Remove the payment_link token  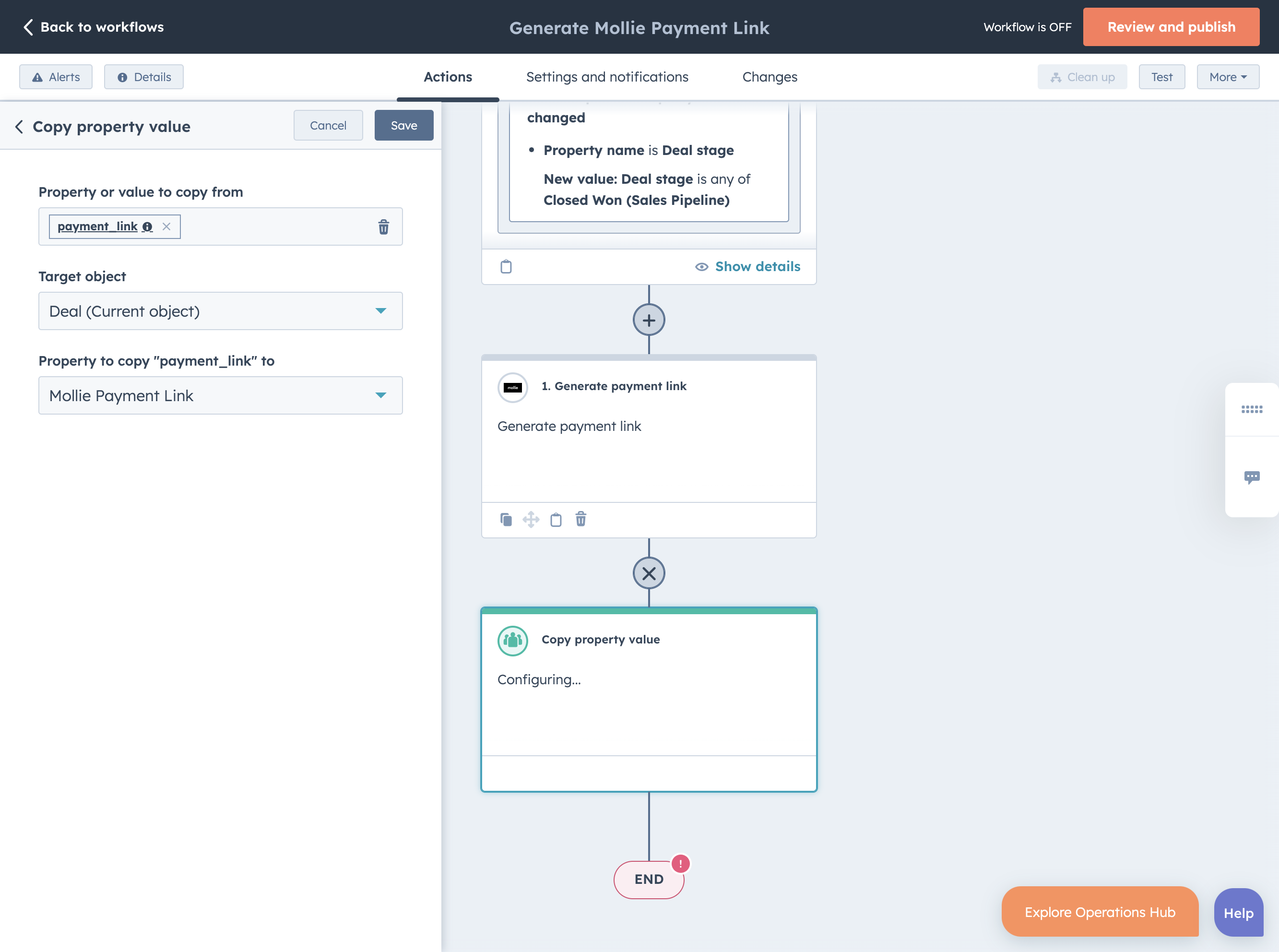(166, 226)
